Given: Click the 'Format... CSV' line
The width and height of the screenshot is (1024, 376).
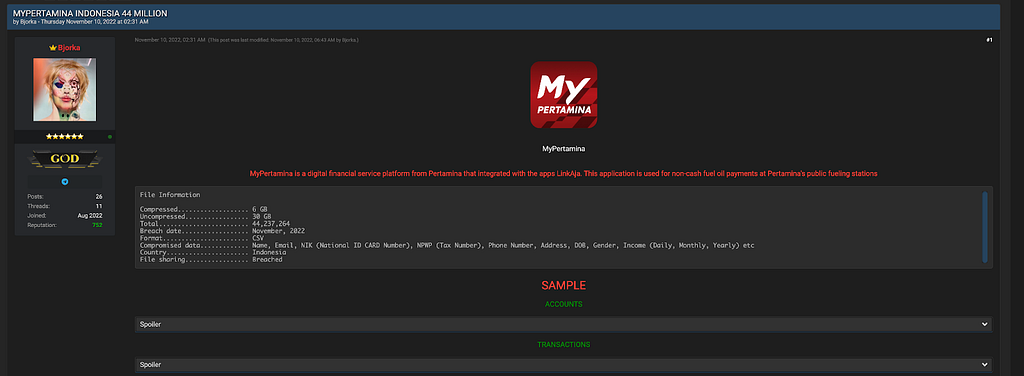Looking at the screenshot, I should click(x=202, y=238).
